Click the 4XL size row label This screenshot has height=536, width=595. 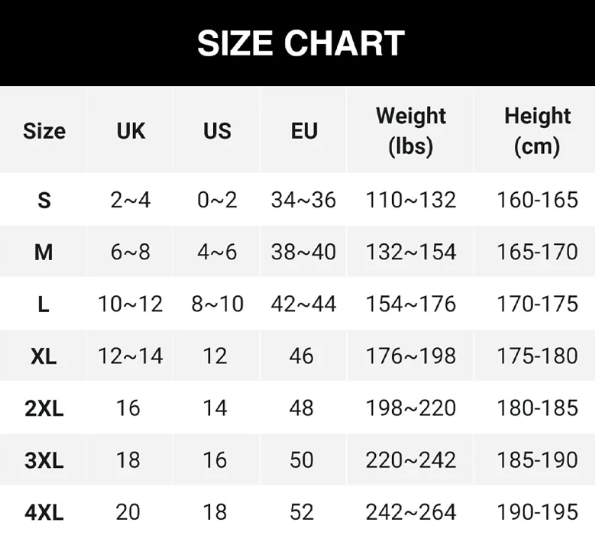(44, 512)
